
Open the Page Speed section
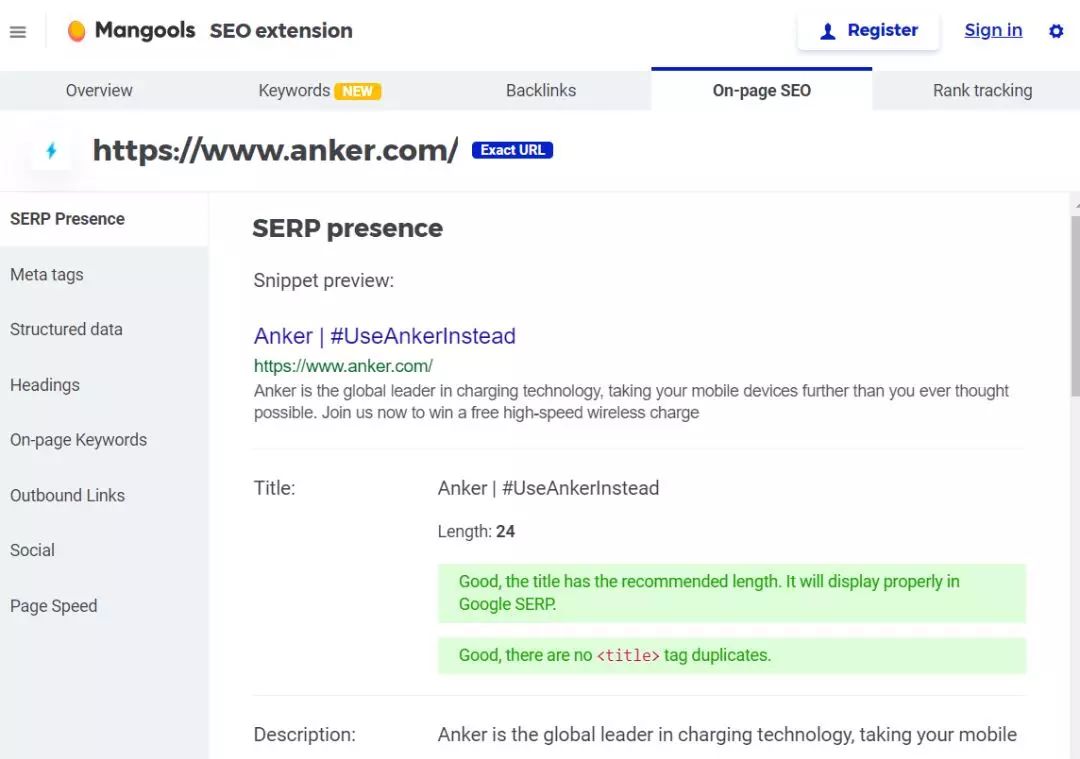[x=54, y=606]
